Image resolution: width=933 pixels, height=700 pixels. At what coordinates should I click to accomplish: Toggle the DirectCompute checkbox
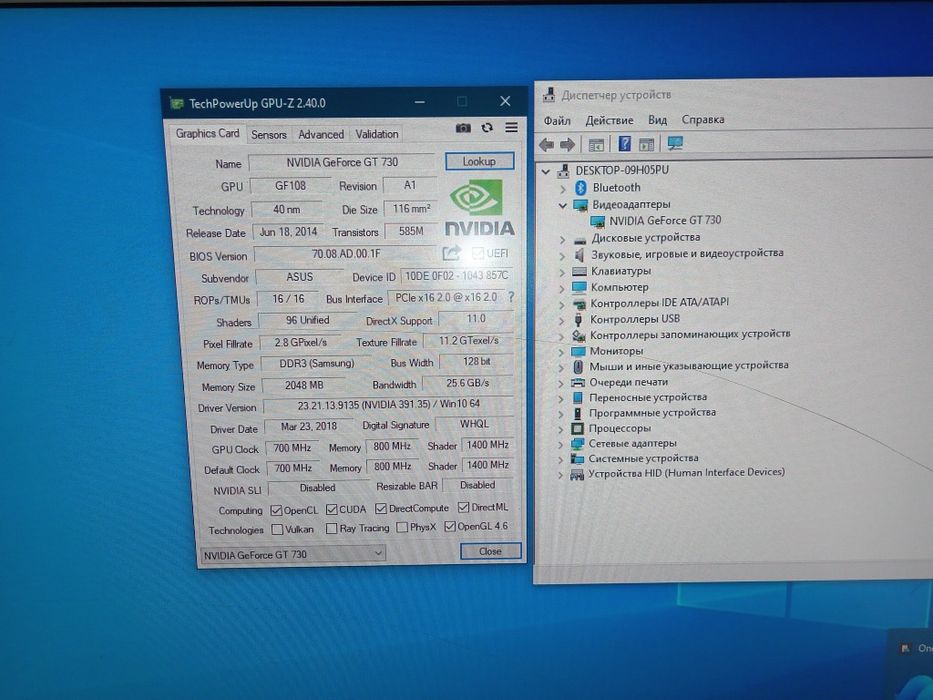coord(381,509)
